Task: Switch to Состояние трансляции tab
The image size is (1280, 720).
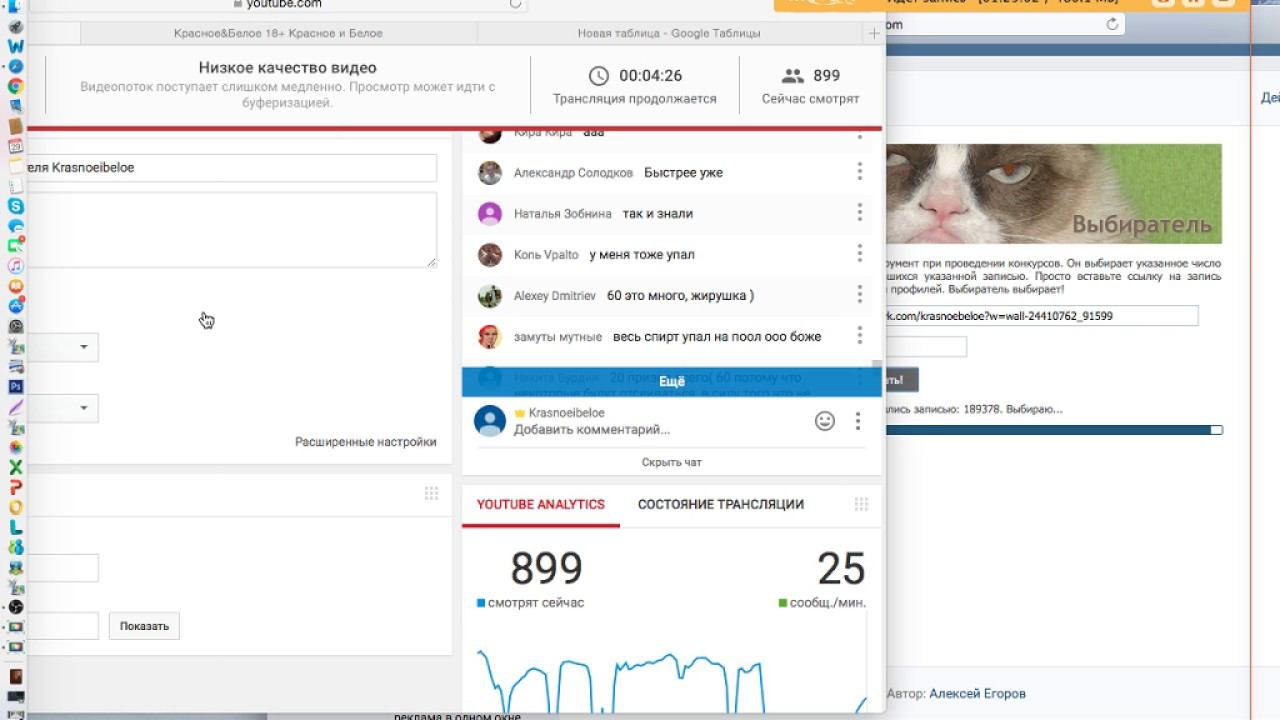Action: coord(720,504)
